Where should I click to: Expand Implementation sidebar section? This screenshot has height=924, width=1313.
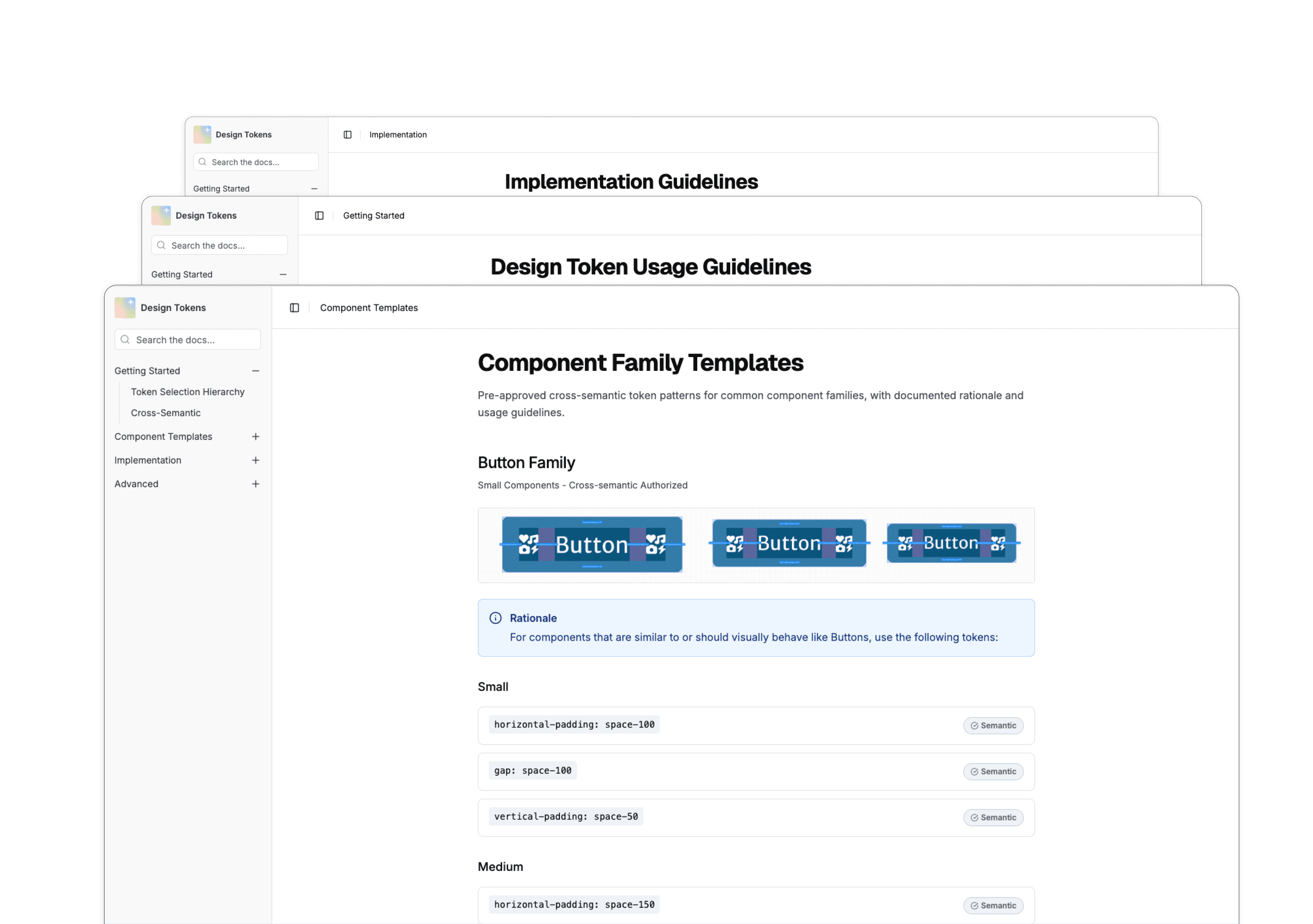(256, 460)
